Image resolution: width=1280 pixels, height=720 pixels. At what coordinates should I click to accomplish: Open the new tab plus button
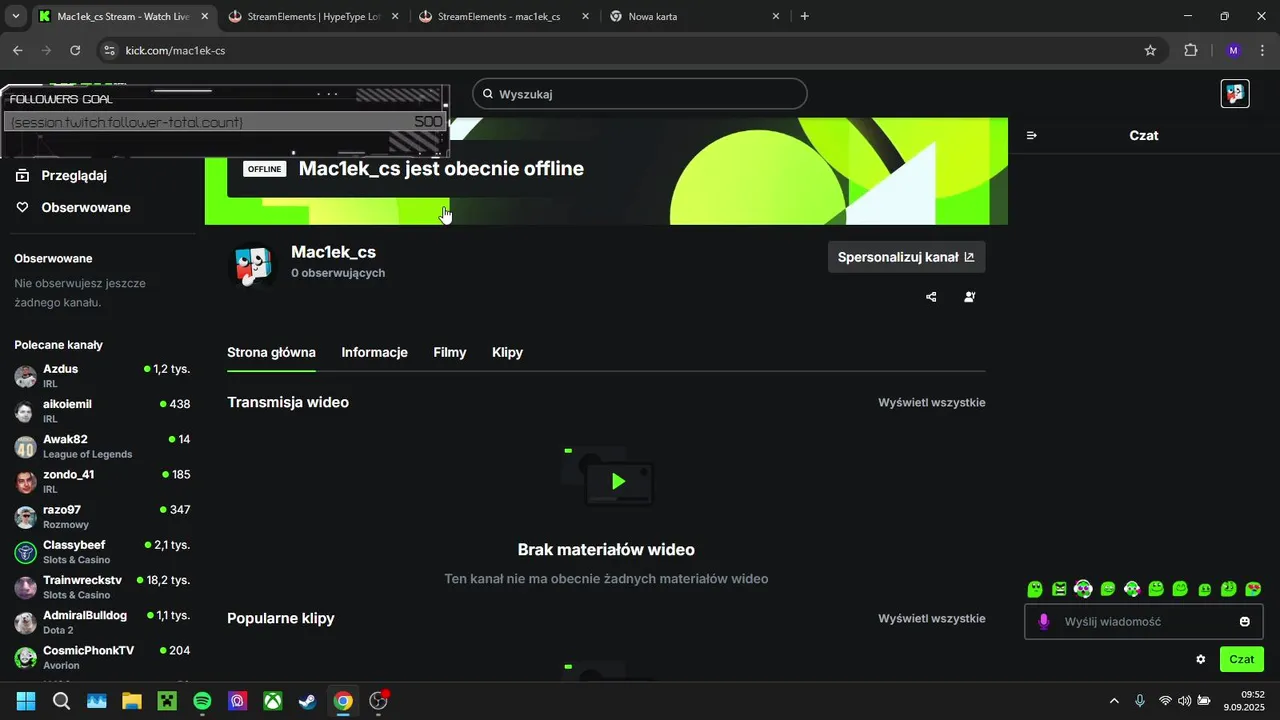pyautogui.click(x=805, y=16)
